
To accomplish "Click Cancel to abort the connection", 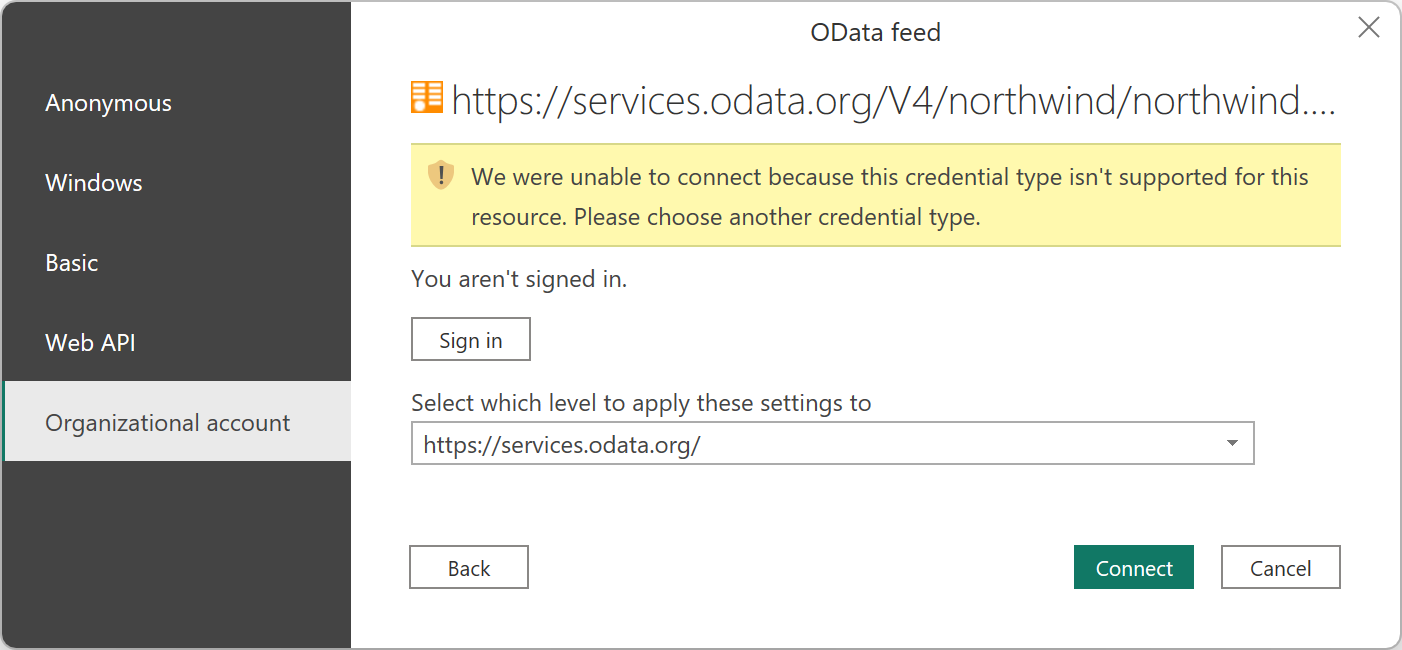I will [1280, 567].
